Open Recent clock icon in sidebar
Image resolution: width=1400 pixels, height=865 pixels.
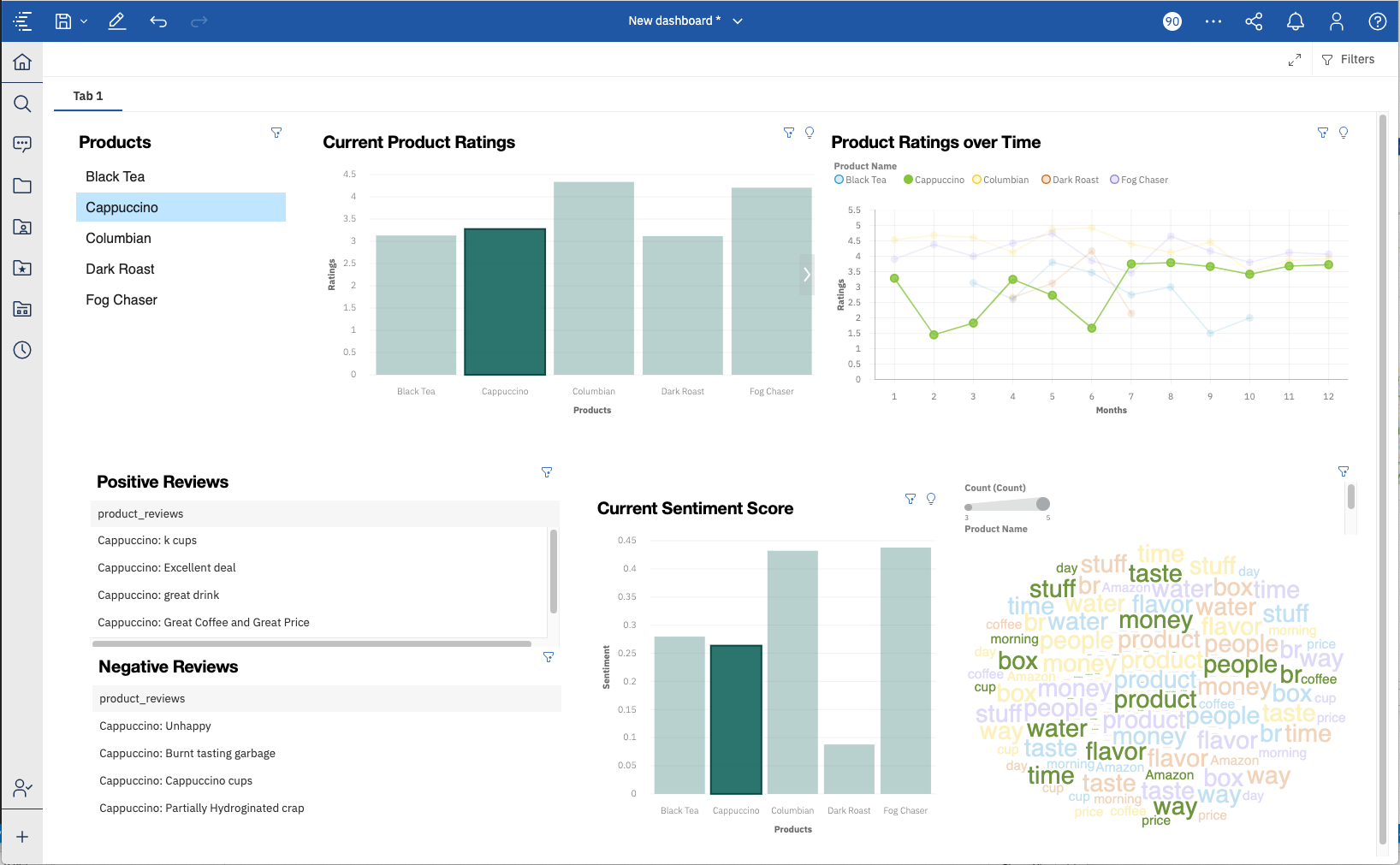[22, 350]
